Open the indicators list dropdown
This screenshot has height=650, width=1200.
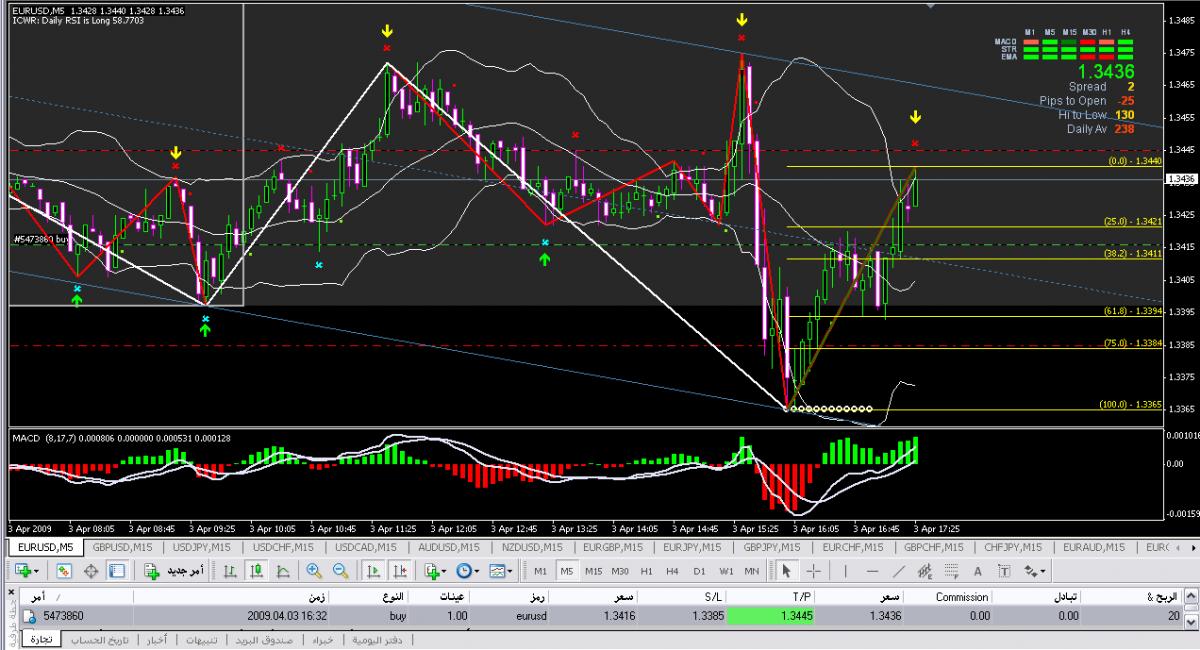pyautogui.click(x=435, y=571)
